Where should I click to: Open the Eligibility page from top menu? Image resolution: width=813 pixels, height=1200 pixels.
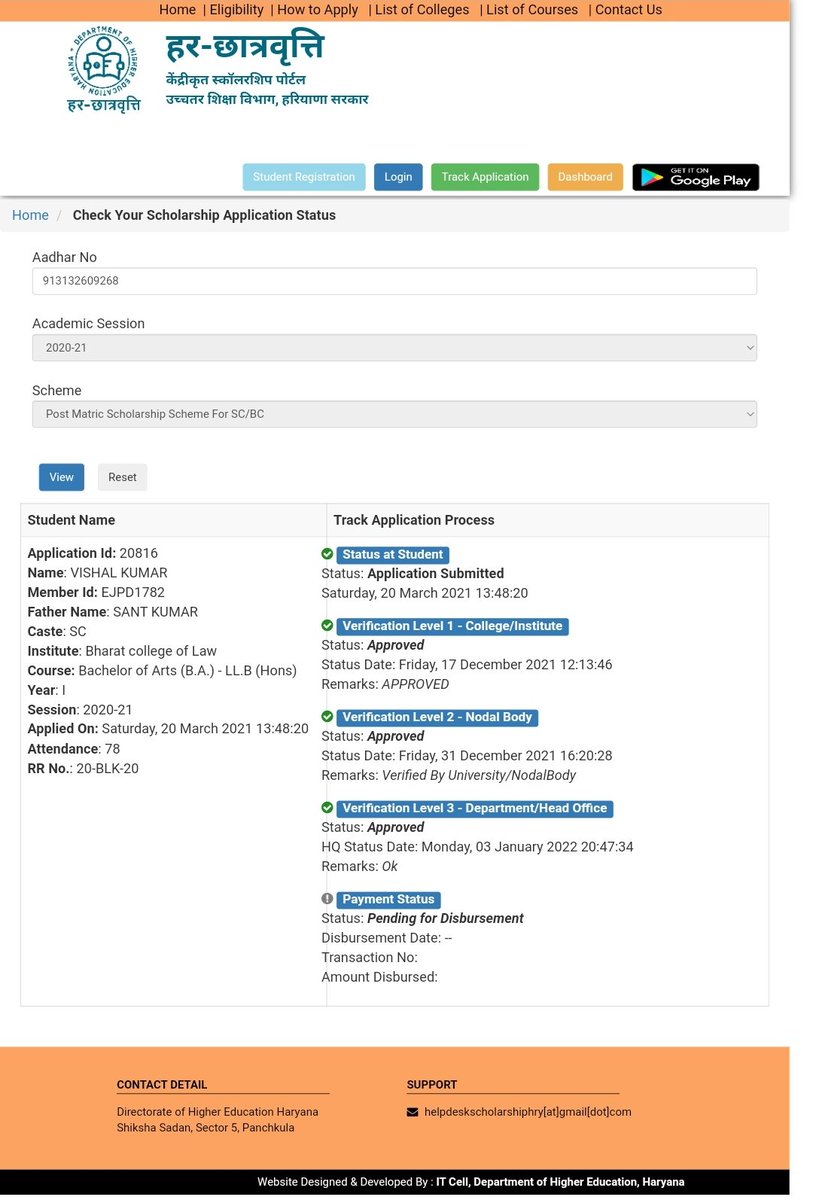[237, 10]
